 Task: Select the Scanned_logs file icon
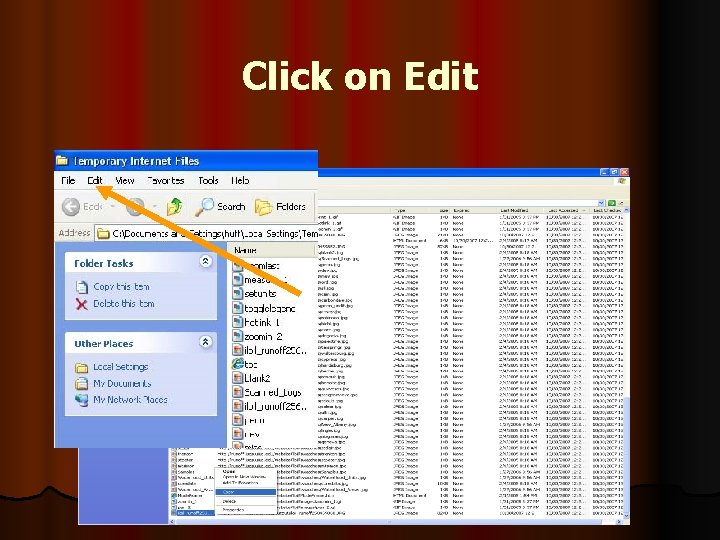click(237, 392)
